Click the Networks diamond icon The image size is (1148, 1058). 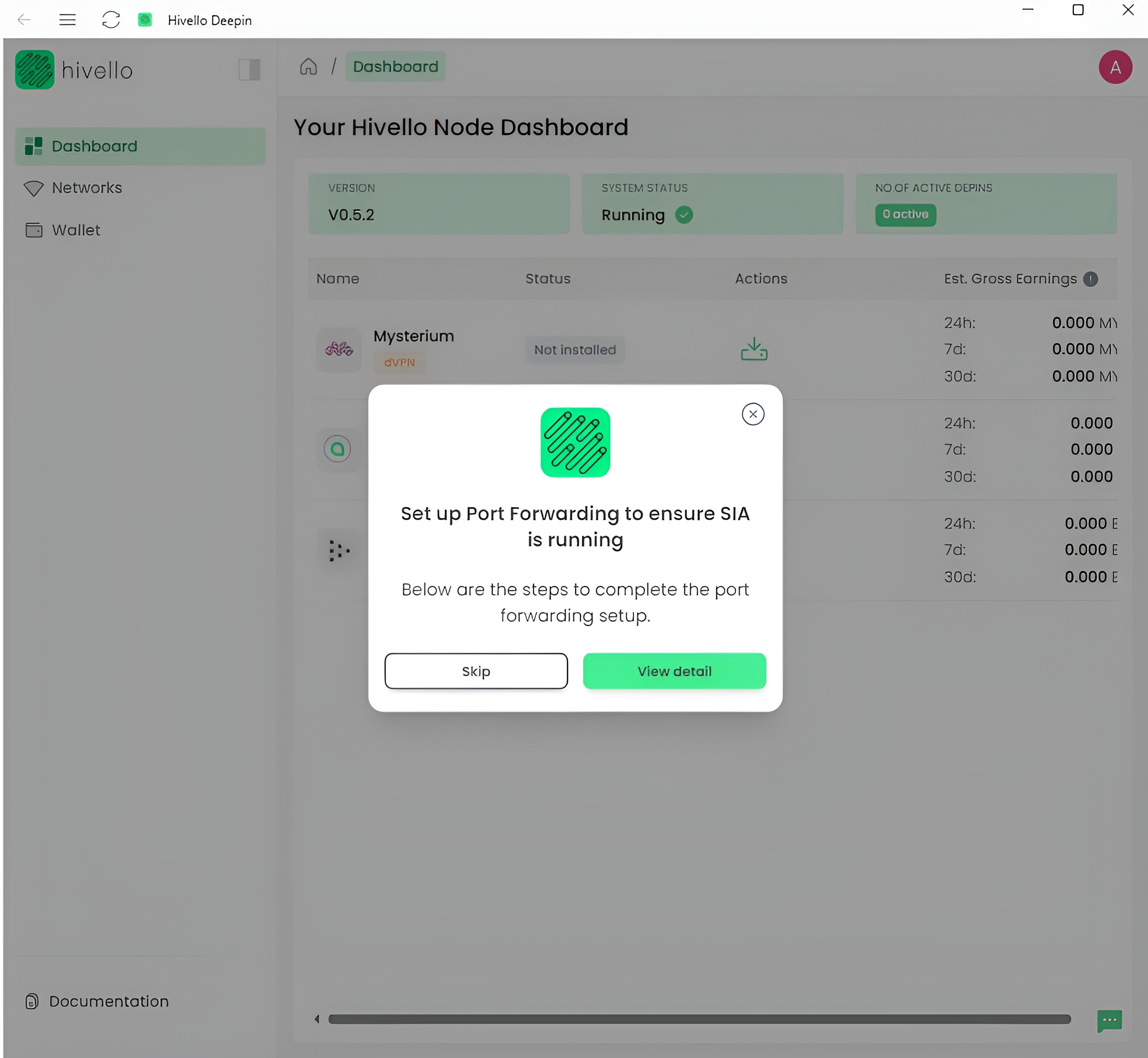click(x=34, y=188)
